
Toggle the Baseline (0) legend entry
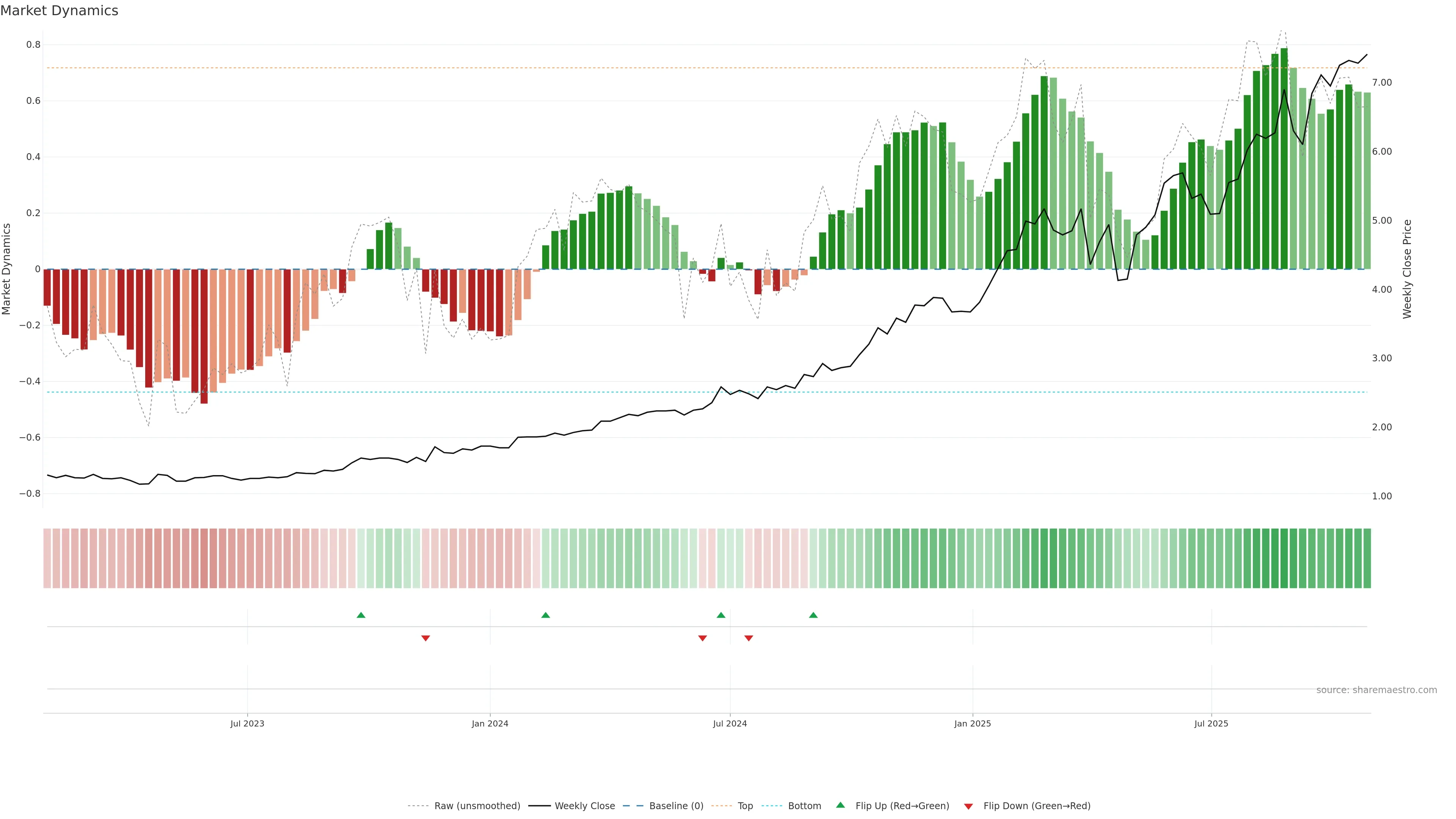pos(676,805)
